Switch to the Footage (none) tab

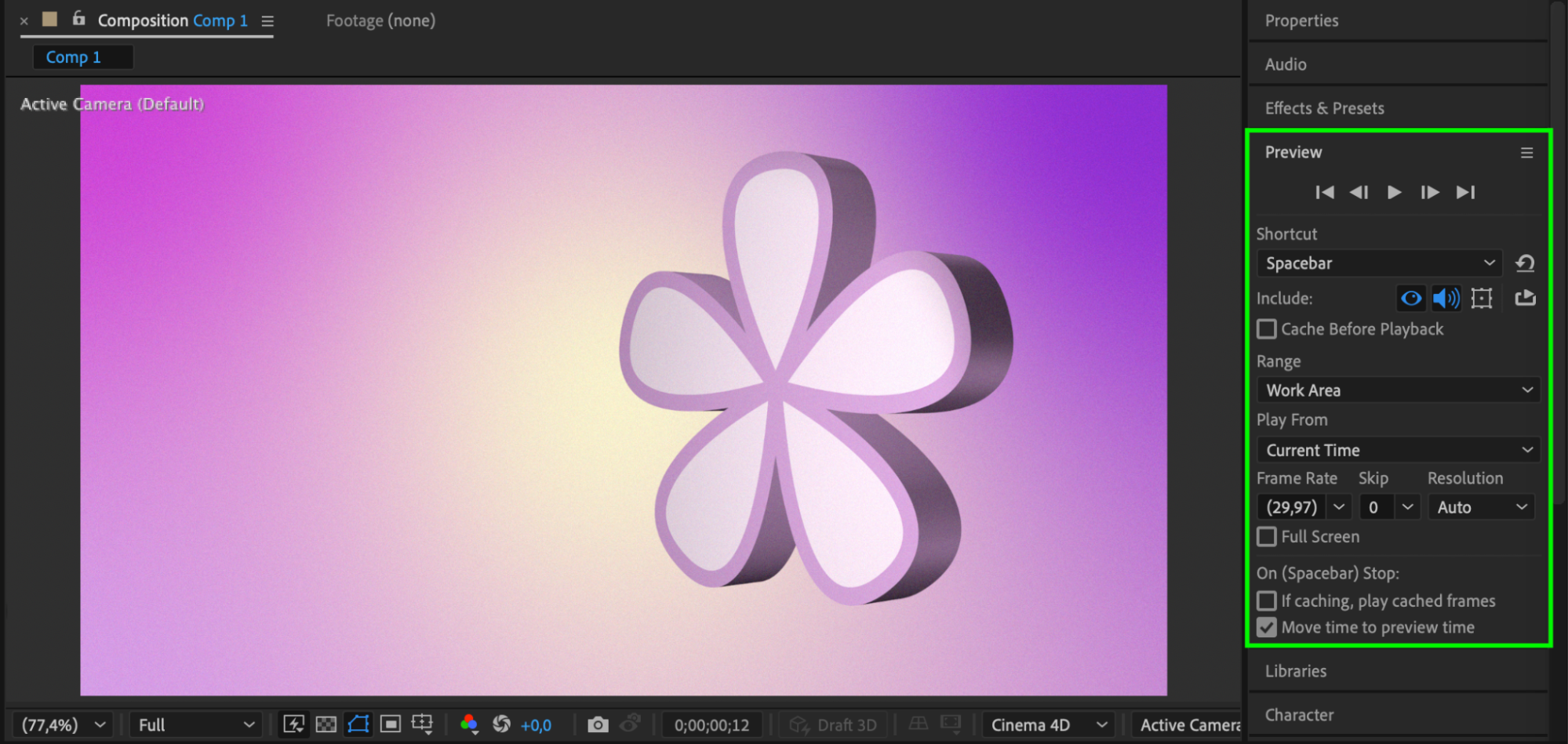[380, 21]
